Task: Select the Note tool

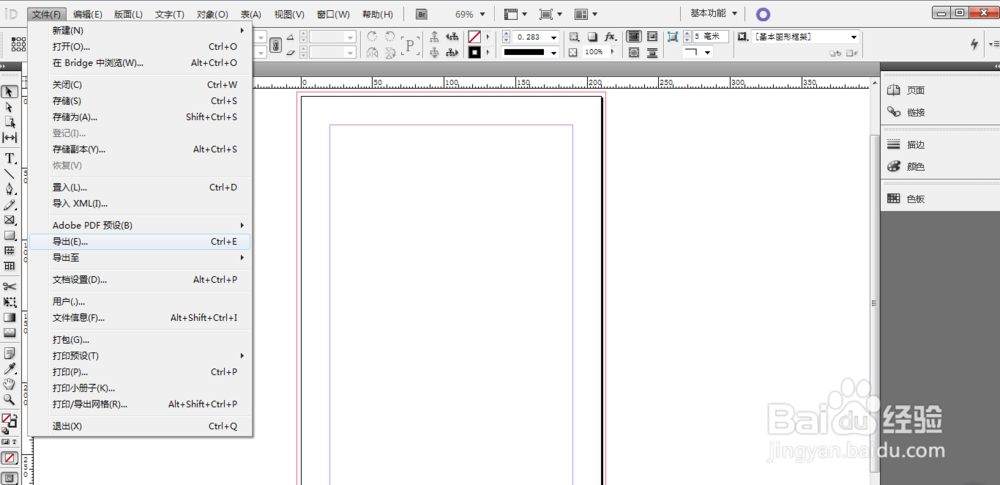Action: [x=10, y=353]
